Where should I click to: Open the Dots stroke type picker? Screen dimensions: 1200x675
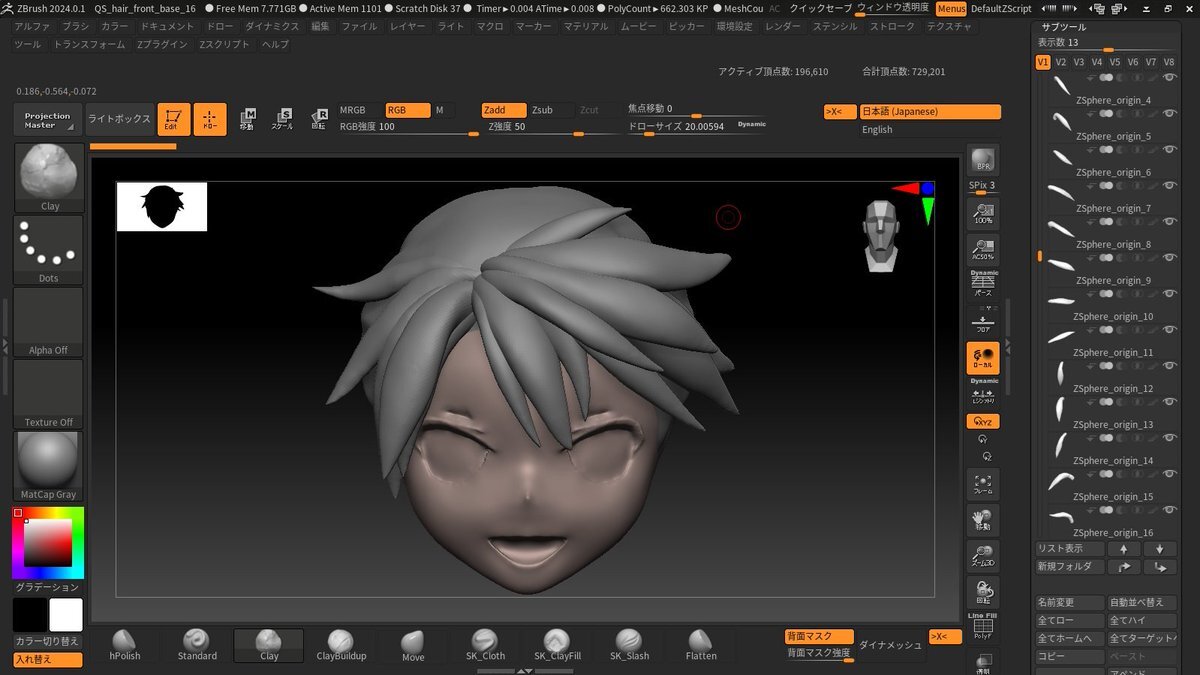click(48, 250)
